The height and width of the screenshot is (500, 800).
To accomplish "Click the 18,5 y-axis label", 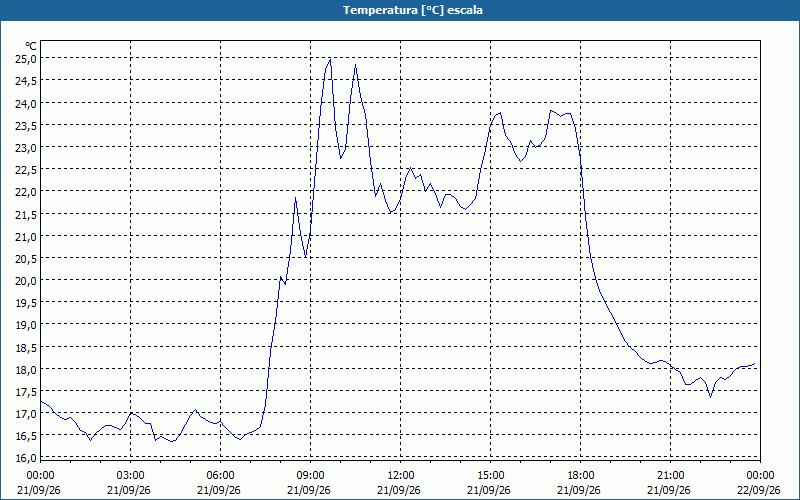I will (x=25, y=347).
